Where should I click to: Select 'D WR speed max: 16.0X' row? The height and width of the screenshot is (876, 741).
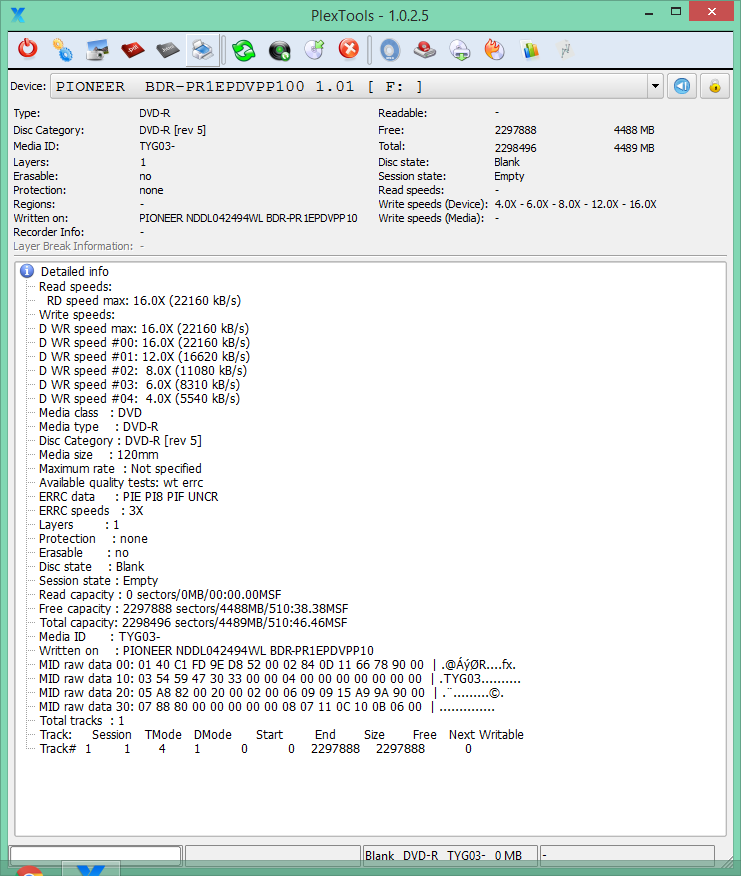tap(144, 328)
